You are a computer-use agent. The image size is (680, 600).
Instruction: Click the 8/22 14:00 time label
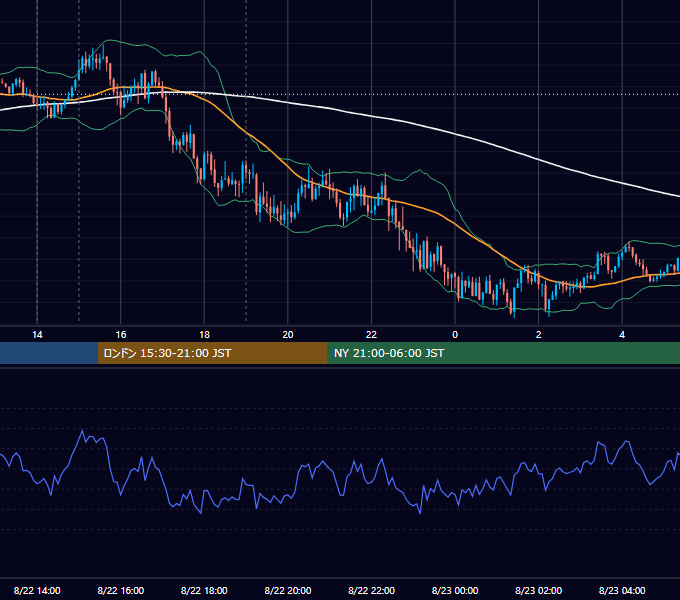(37, 590)
